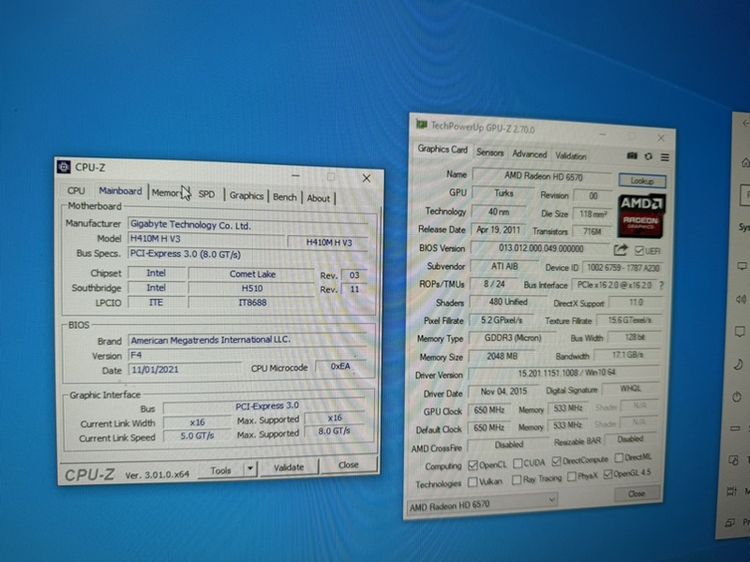The height and width of the screenshot is (562, 750).
Task: Click the BIOS Version field 013.012.000.049.000000
Action: click(x=541, y=248)
